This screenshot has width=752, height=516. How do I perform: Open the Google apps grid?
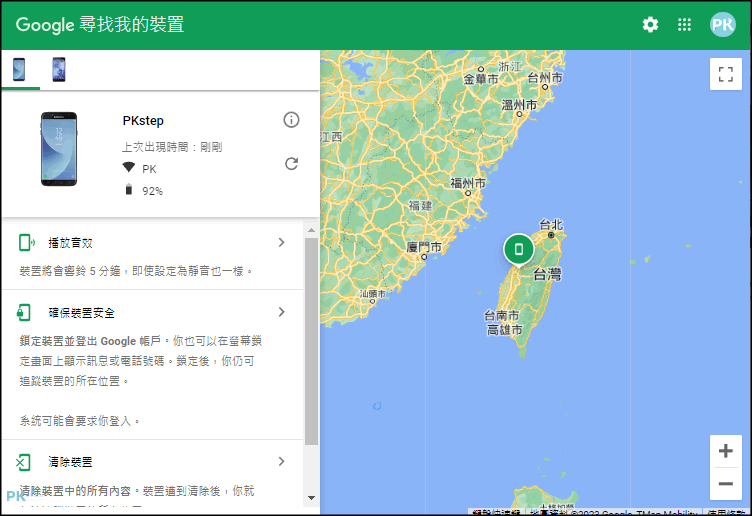click(684, 24)
